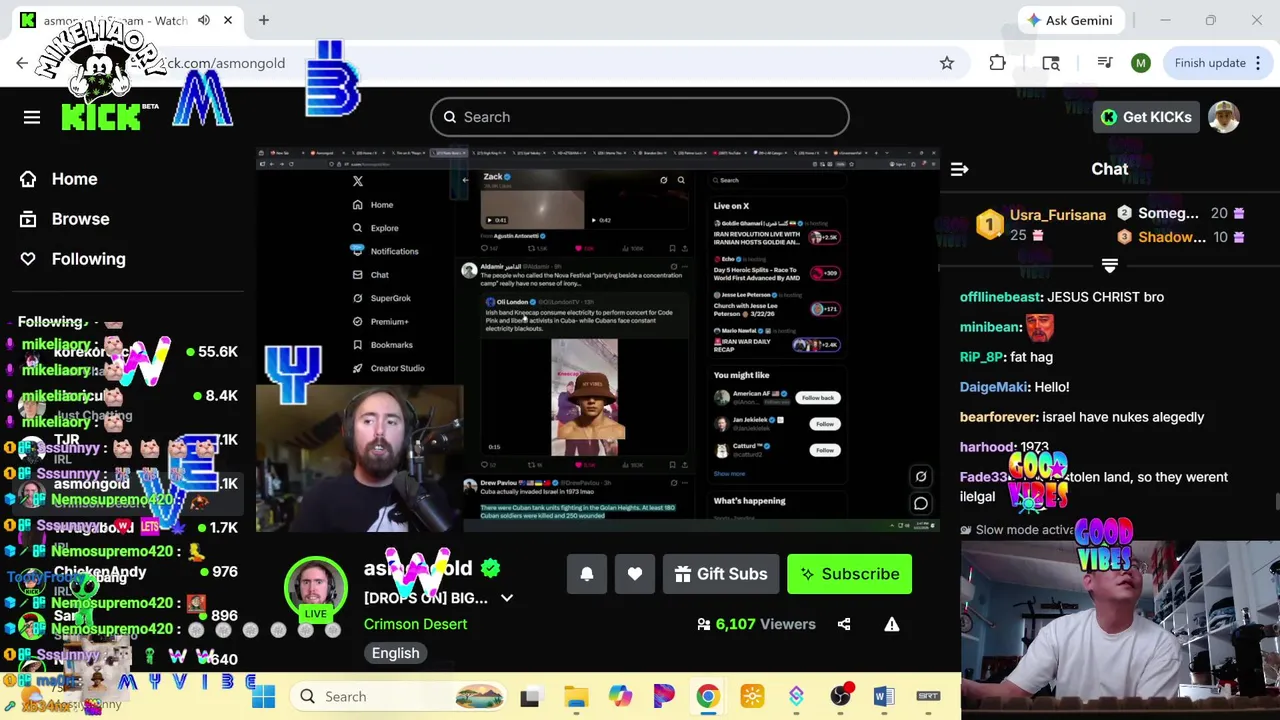Open the SRT app on taskbar

coord(928,697)
